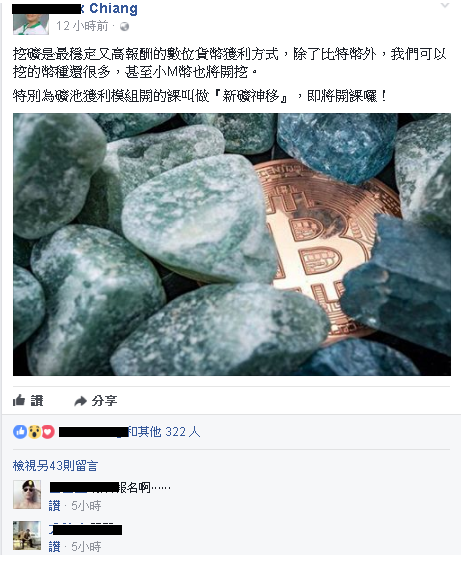Open the 12小時前 timestamp link
463x574 pixels.
coord(82,26)
